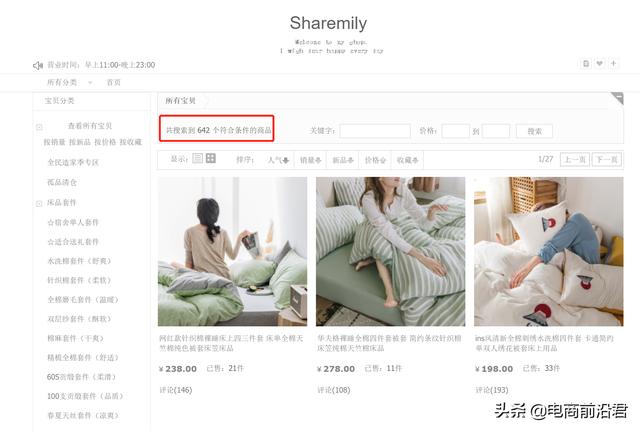Click the document icon next to heart

point(586,64)
